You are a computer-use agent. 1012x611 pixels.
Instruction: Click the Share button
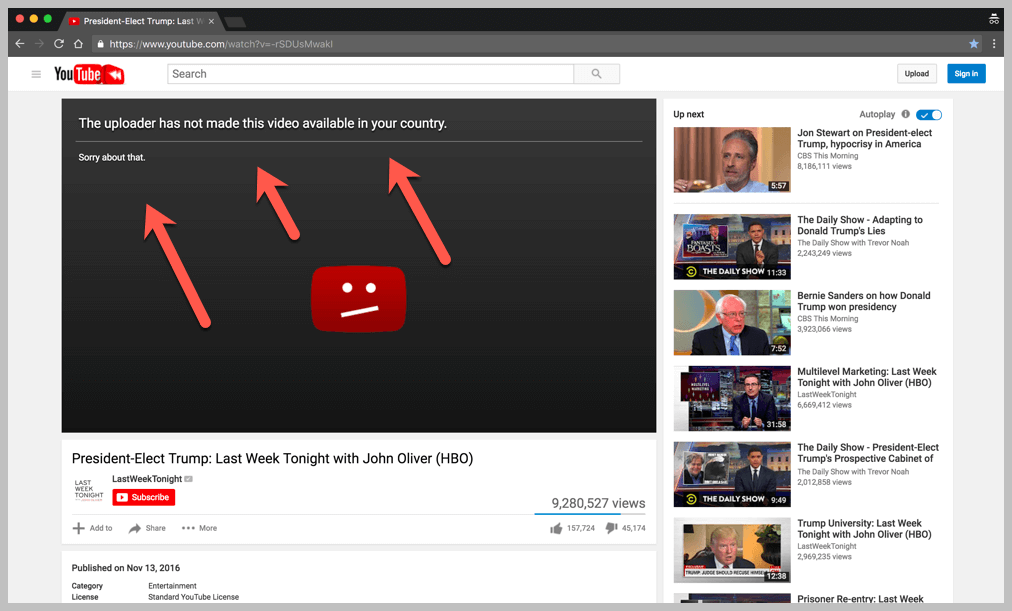click(147, 528)
